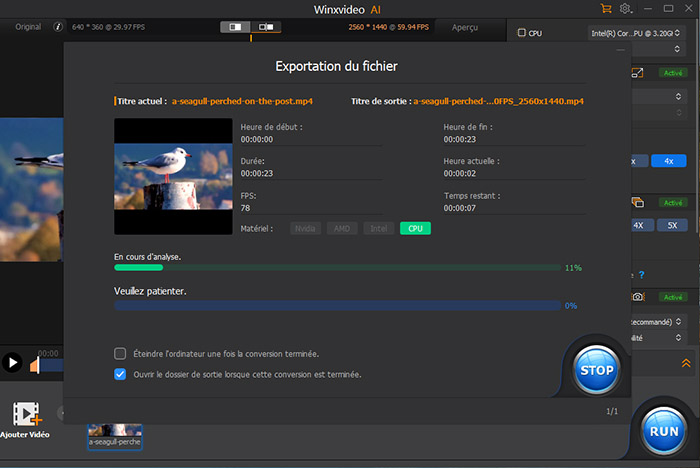Switch to the side-by-side comparison mode
The image size is (700, 468).
[x=265, y=26]
